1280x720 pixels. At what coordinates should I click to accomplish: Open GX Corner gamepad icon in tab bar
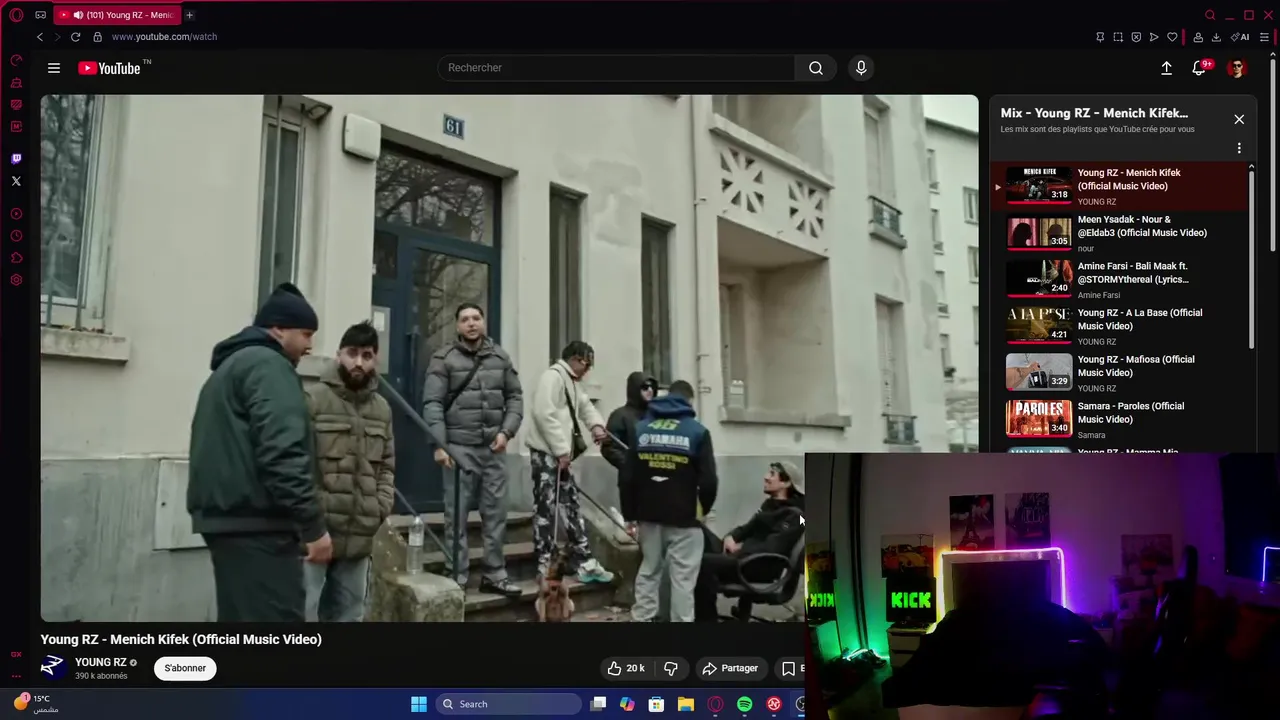tap(40, 15)
